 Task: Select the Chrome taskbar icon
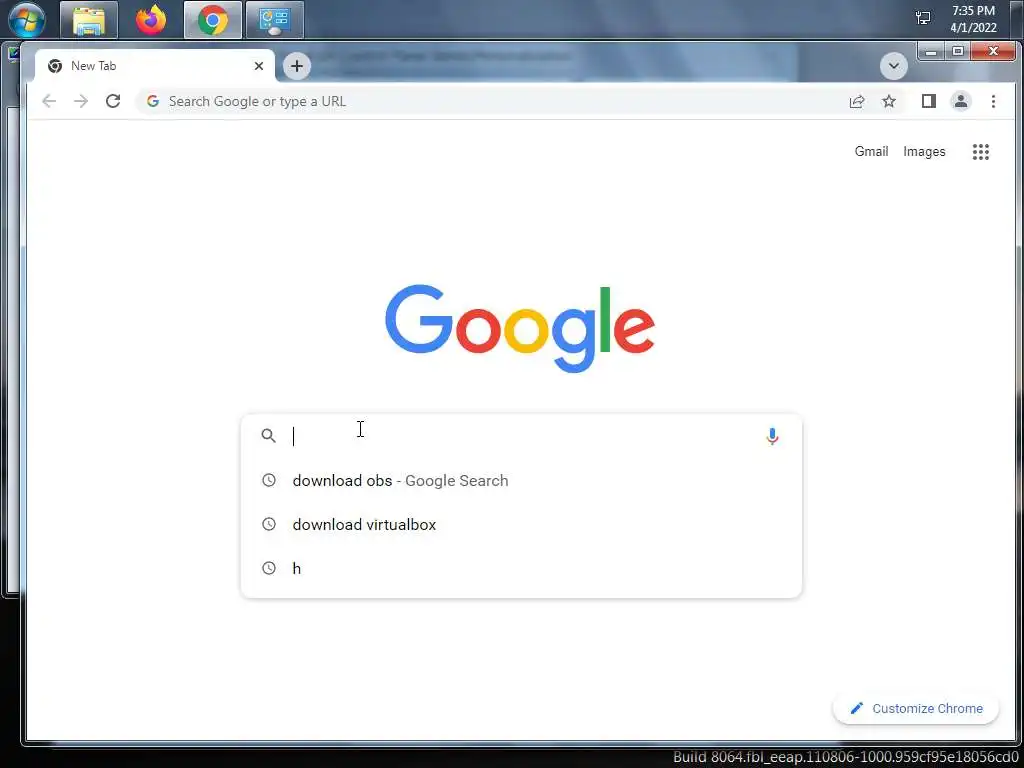coord(213,20)
